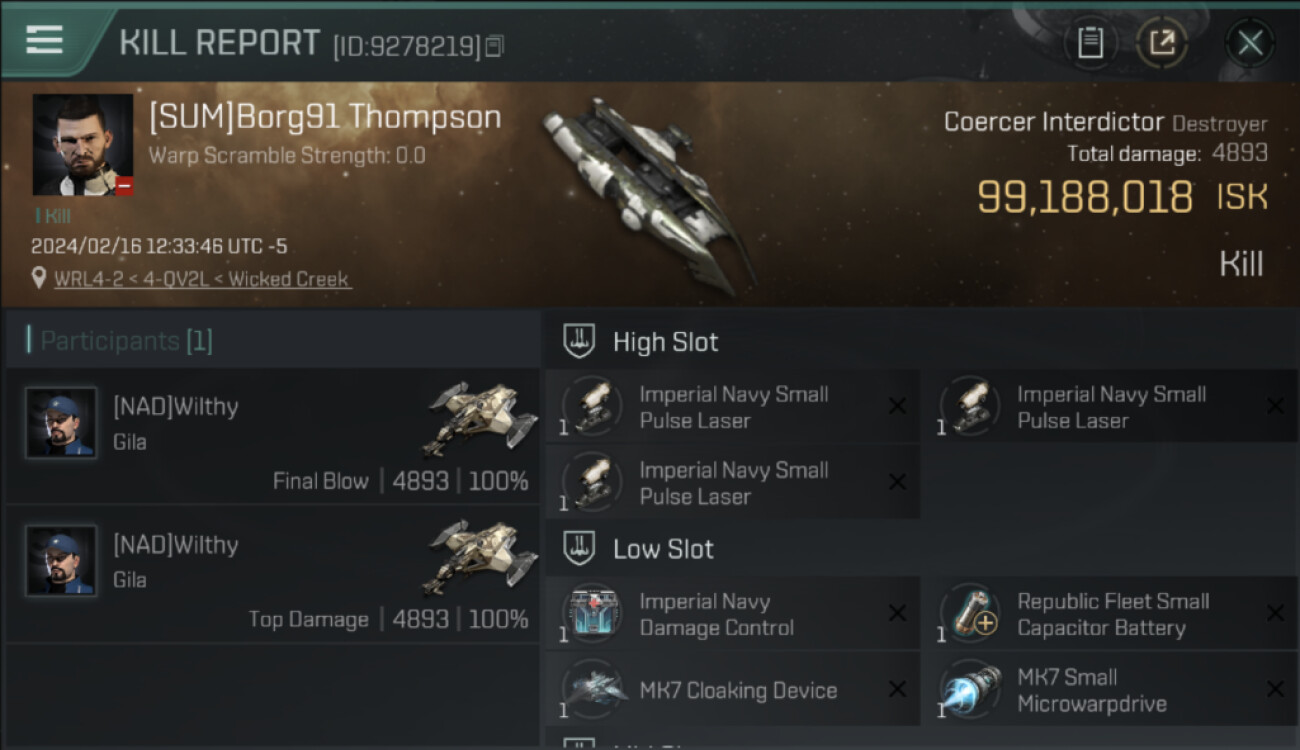This screenshot has height=750, width=1300.
Task: Select the Participants tab
Action: point(126,341)
